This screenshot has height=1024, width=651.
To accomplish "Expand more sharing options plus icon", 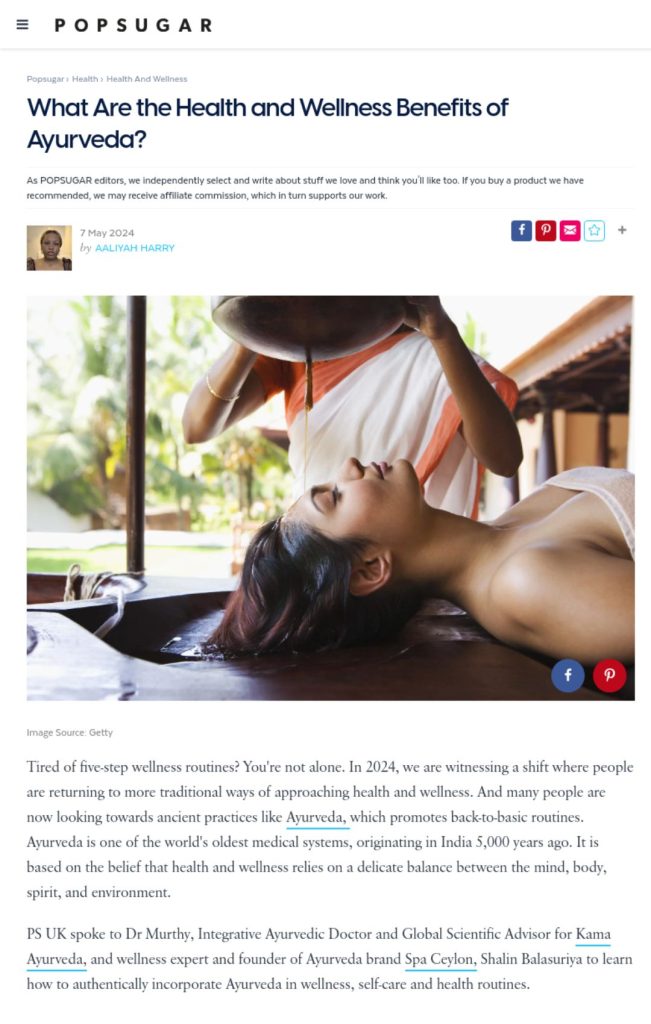I will [622, 230].
